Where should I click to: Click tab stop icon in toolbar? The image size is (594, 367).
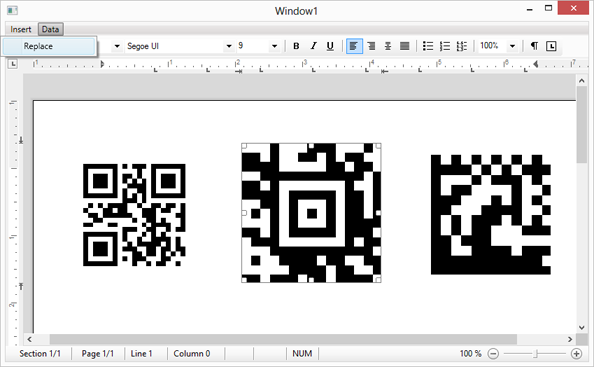tap(551, 46)
